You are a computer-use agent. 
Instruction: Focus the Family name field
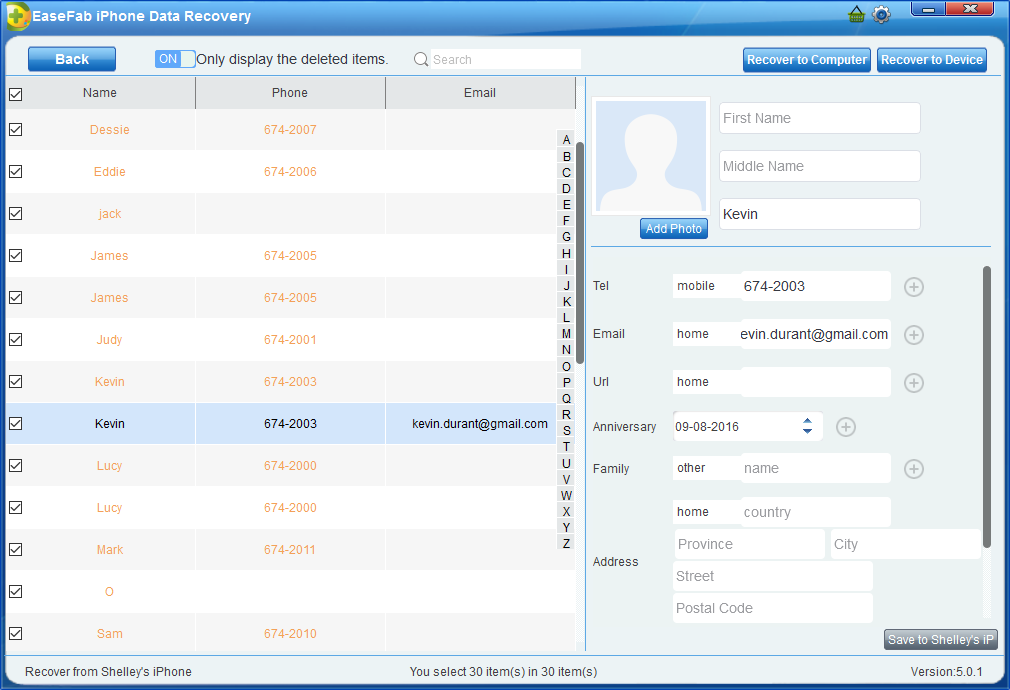tap(815, 468)
